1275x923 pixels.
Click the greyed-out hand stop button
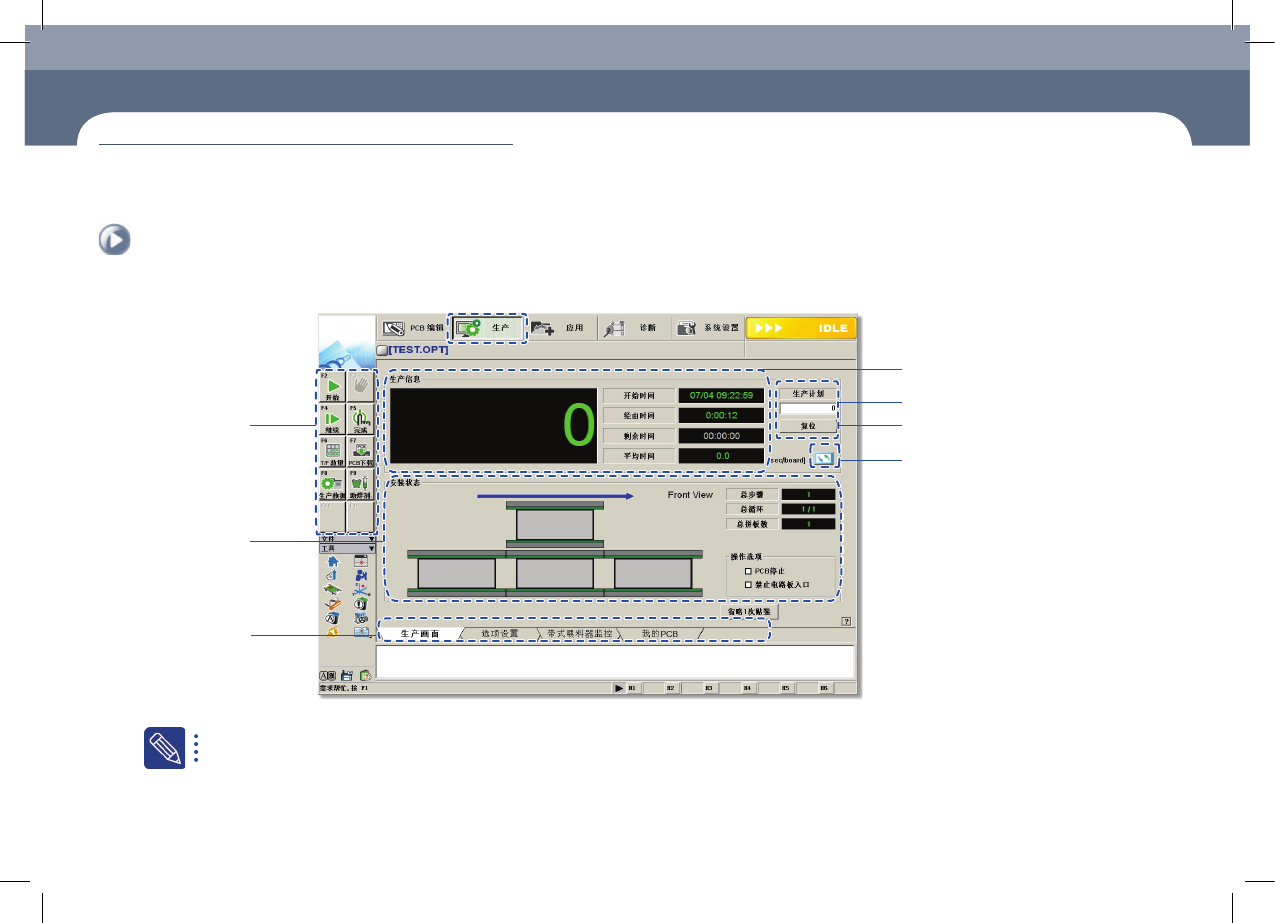coord(360,386)
